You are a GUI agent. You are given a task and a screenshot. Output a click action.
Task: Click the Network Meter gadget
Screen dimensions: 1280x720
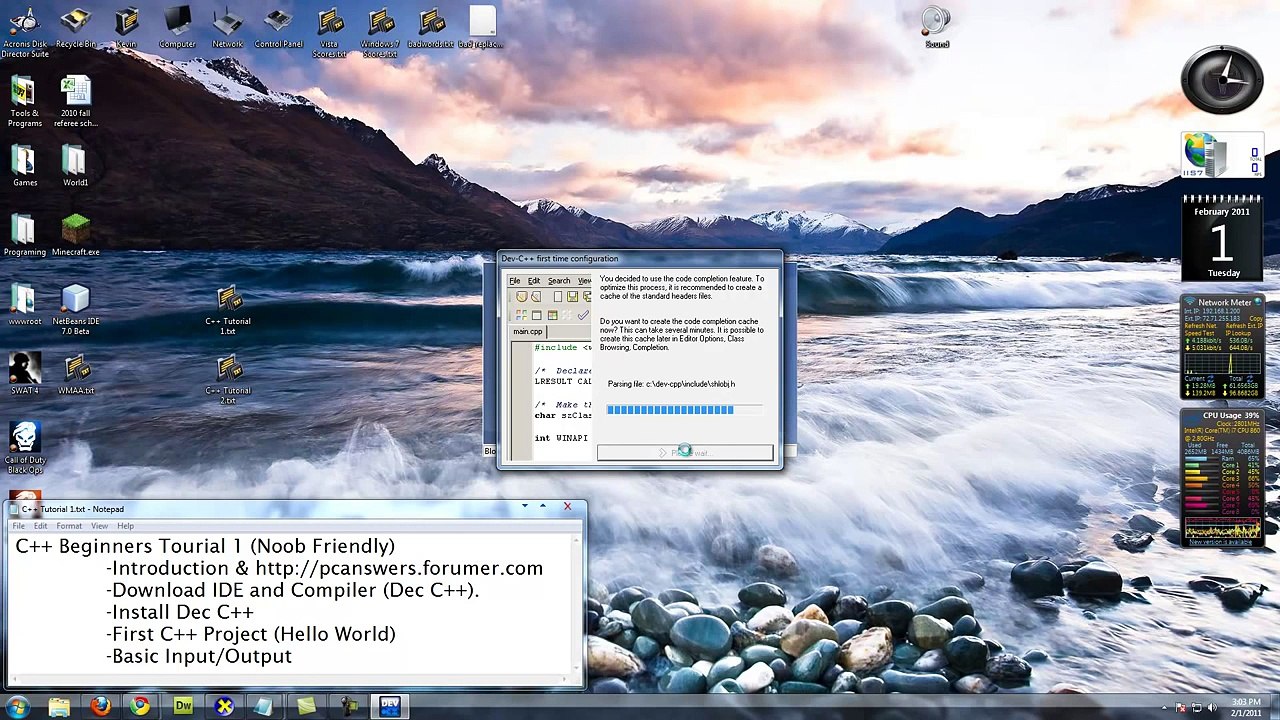click(x=1222, y=350)
